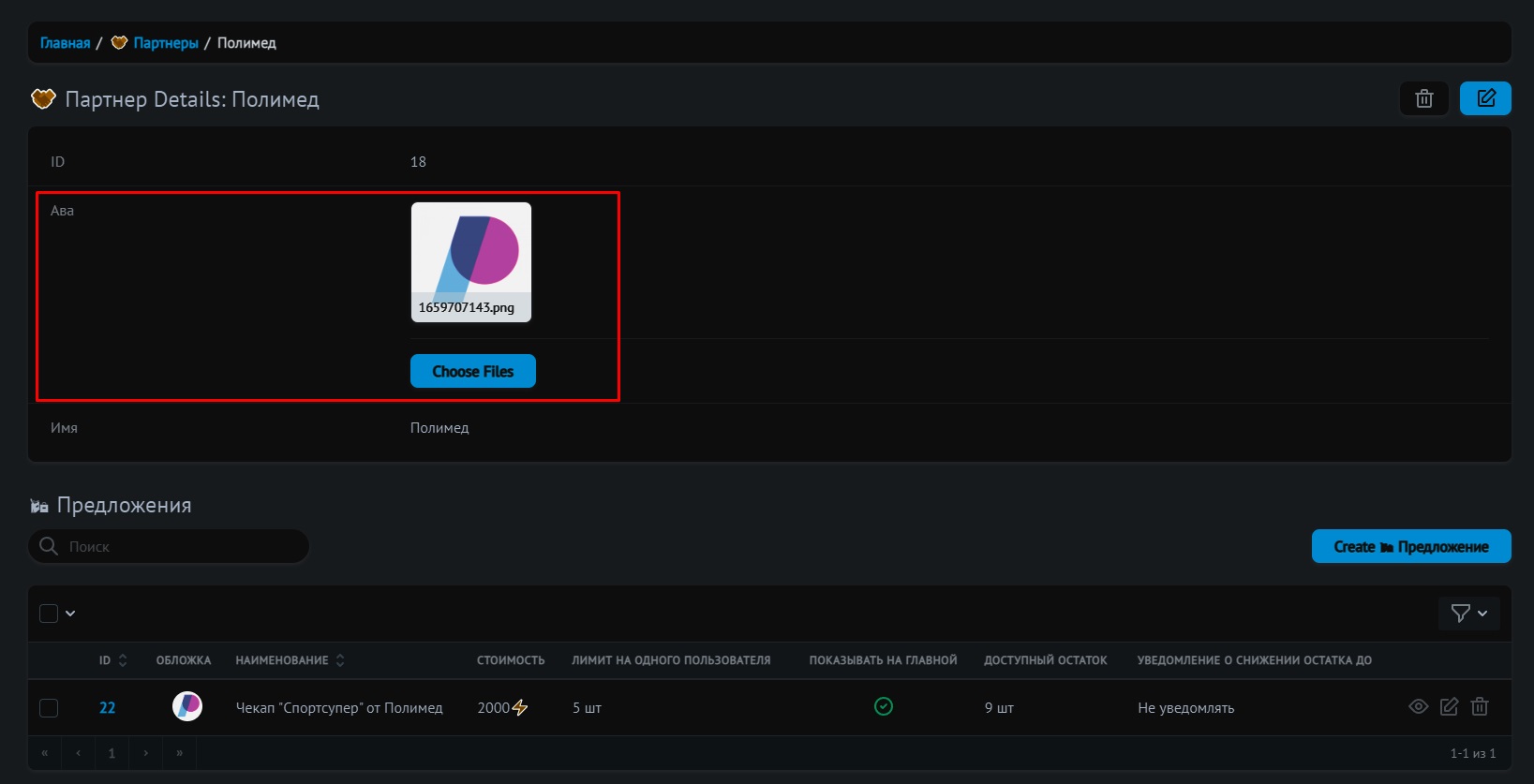Click the blue edit partner icon
Screen dimensions: 1534x784
1485,98
